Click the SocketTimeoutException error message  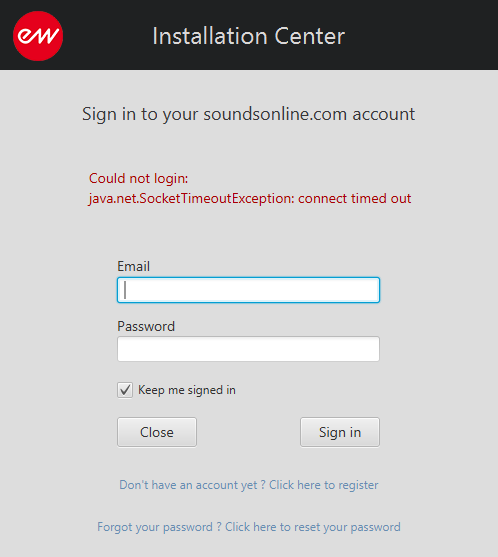click(250, 199)
